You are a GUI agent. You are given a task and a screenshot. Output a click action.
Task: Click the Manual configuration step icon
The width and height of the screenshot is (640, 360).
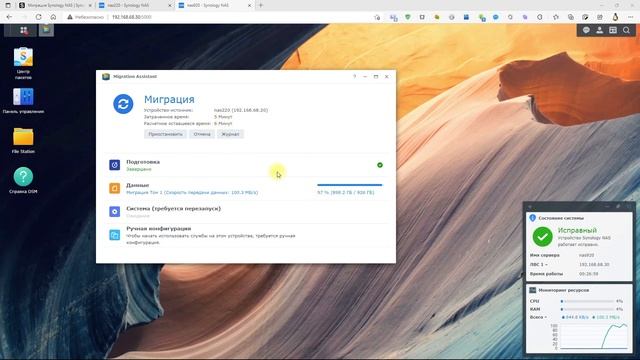tap(115, 235)
